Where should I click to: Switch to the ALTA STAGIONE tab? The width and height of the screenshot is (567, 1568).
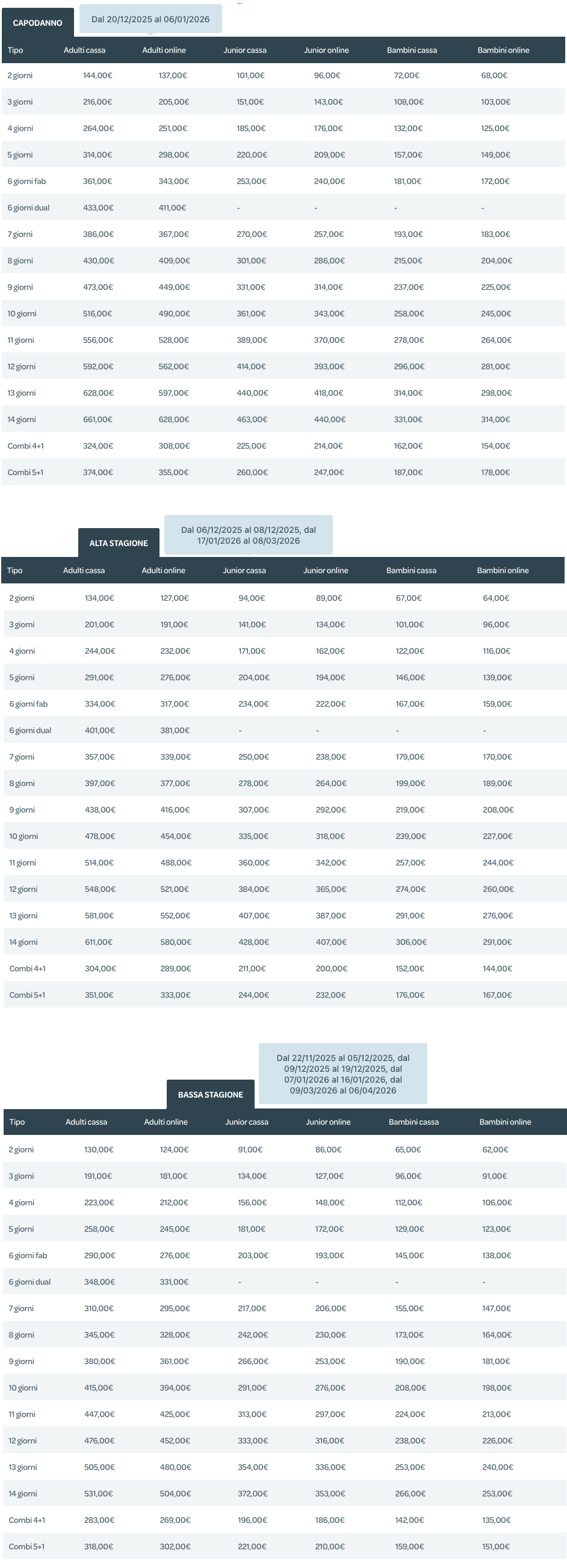click(119, 543)
